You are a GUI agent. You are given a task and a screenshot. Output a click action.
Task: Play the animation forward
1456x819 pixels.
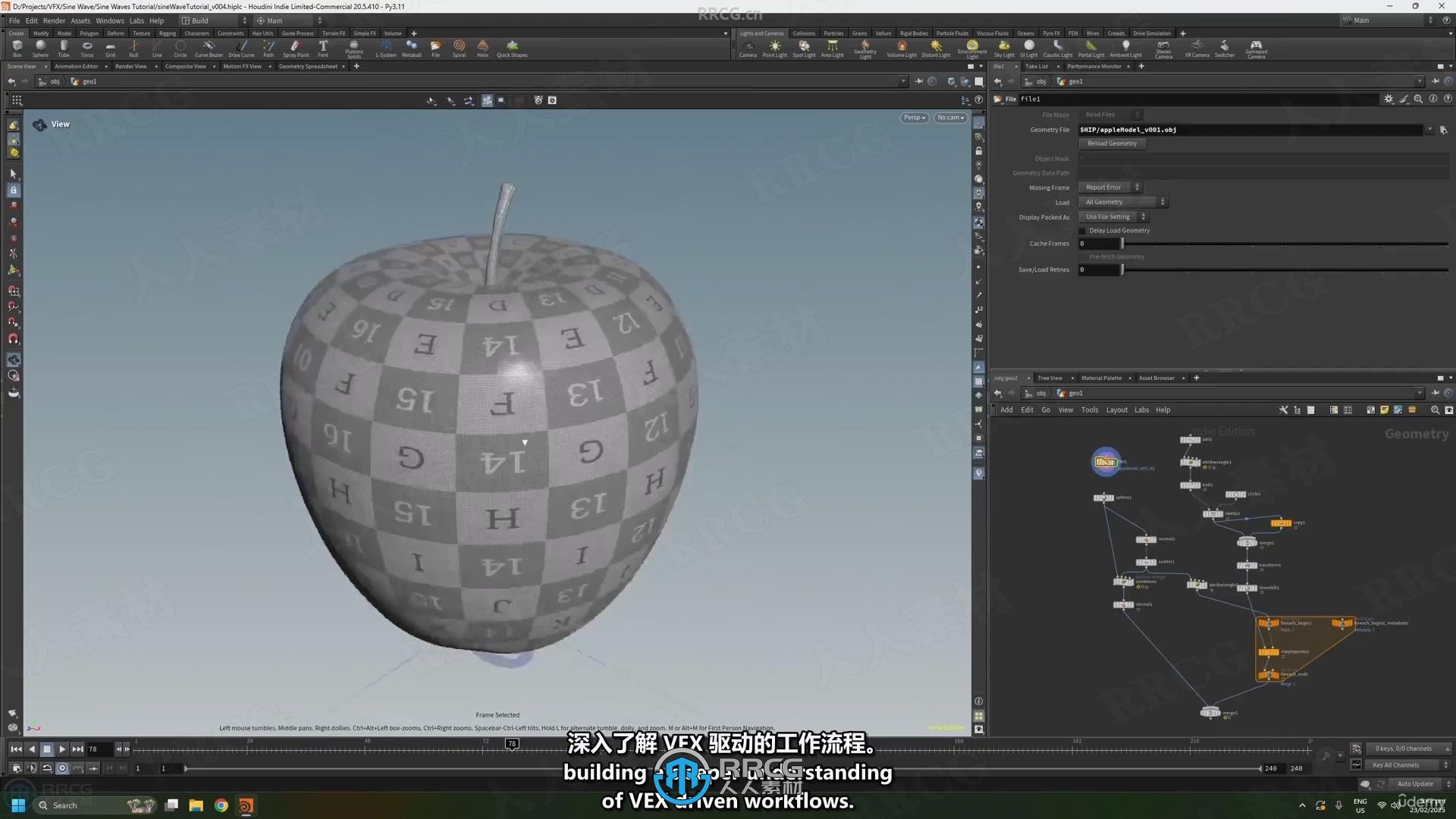tap(62, 749)
